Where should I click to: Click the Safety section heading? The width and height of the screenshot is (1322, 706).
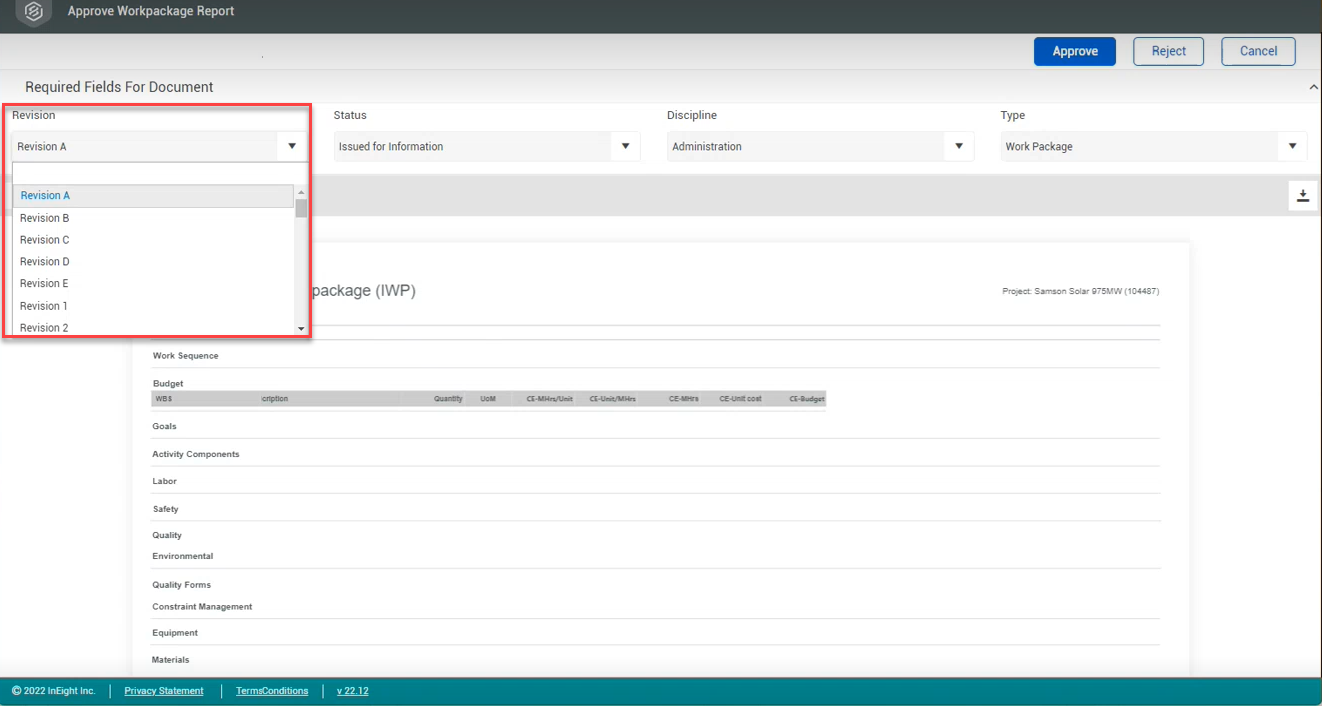pyautogui.click(x=165, y=510)
